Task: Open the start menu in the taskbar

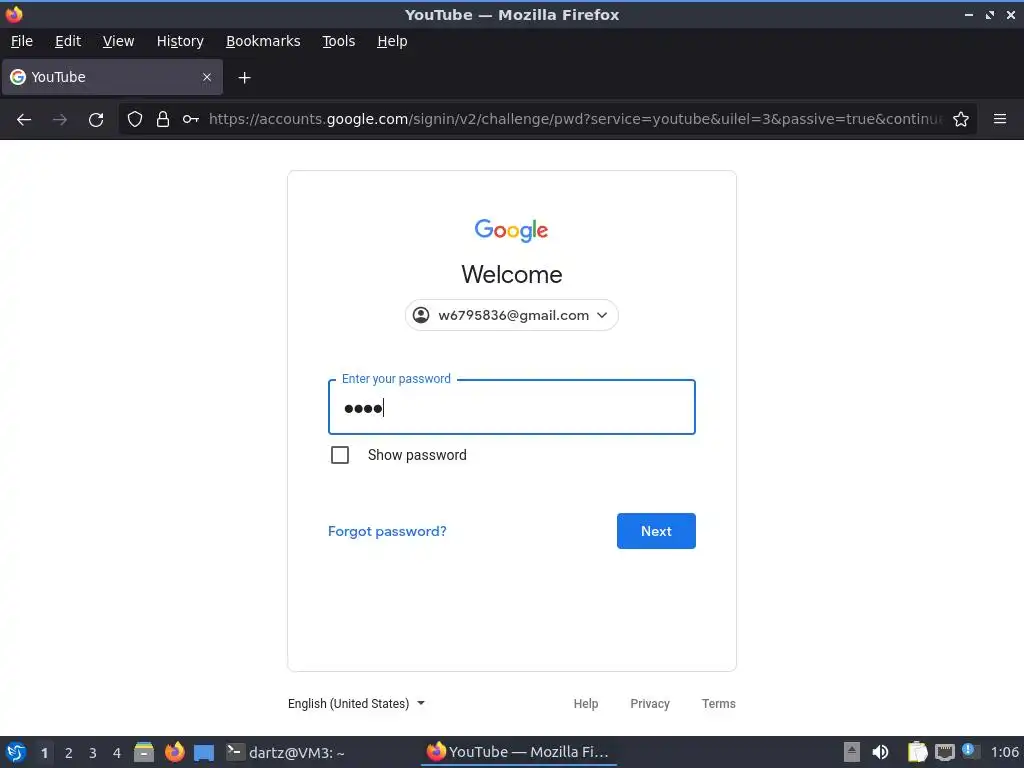Action: 16,752
